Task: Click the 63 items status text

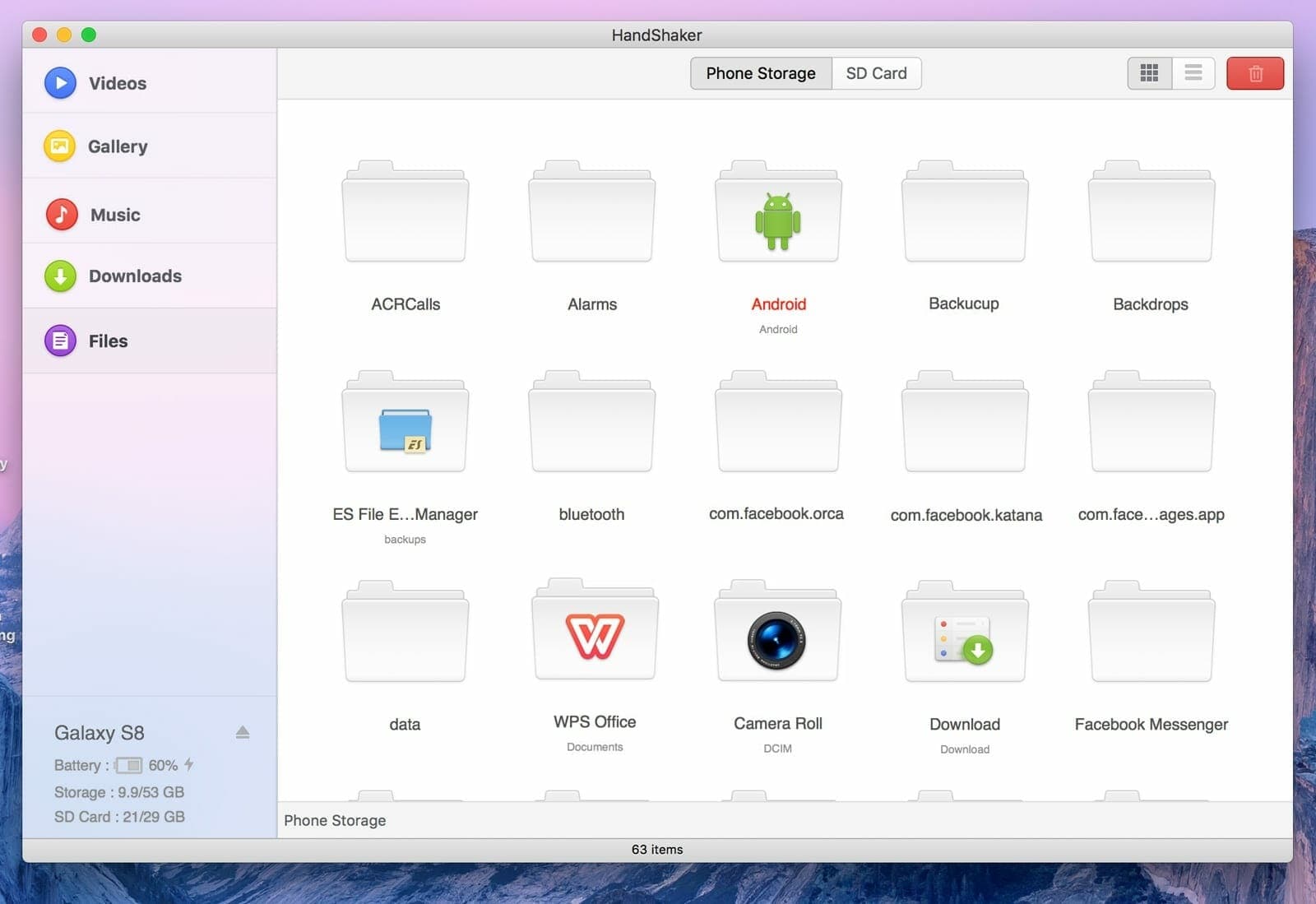Action: [x=657, y=850]
